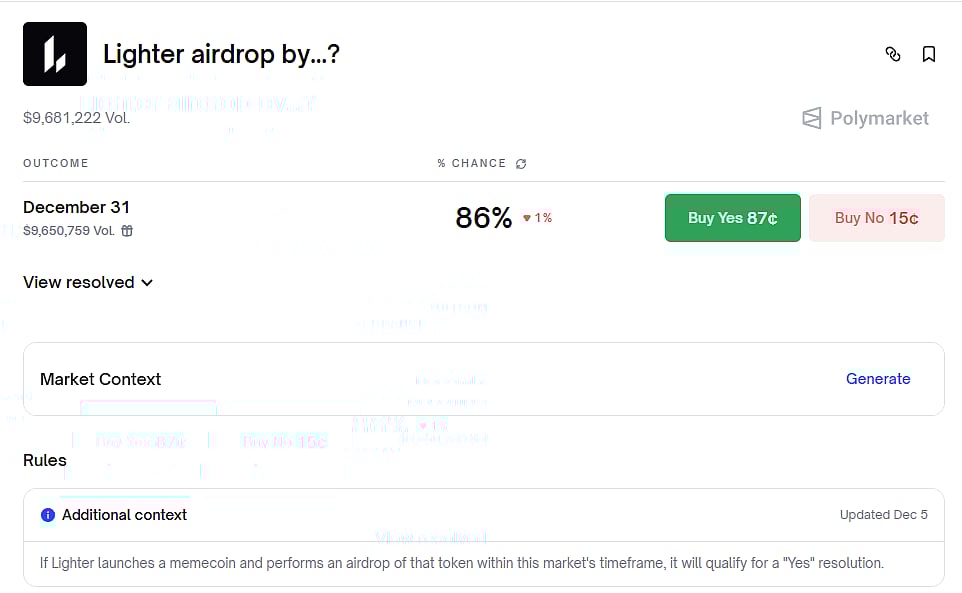Select the Lighter market logo

[55, 54]
